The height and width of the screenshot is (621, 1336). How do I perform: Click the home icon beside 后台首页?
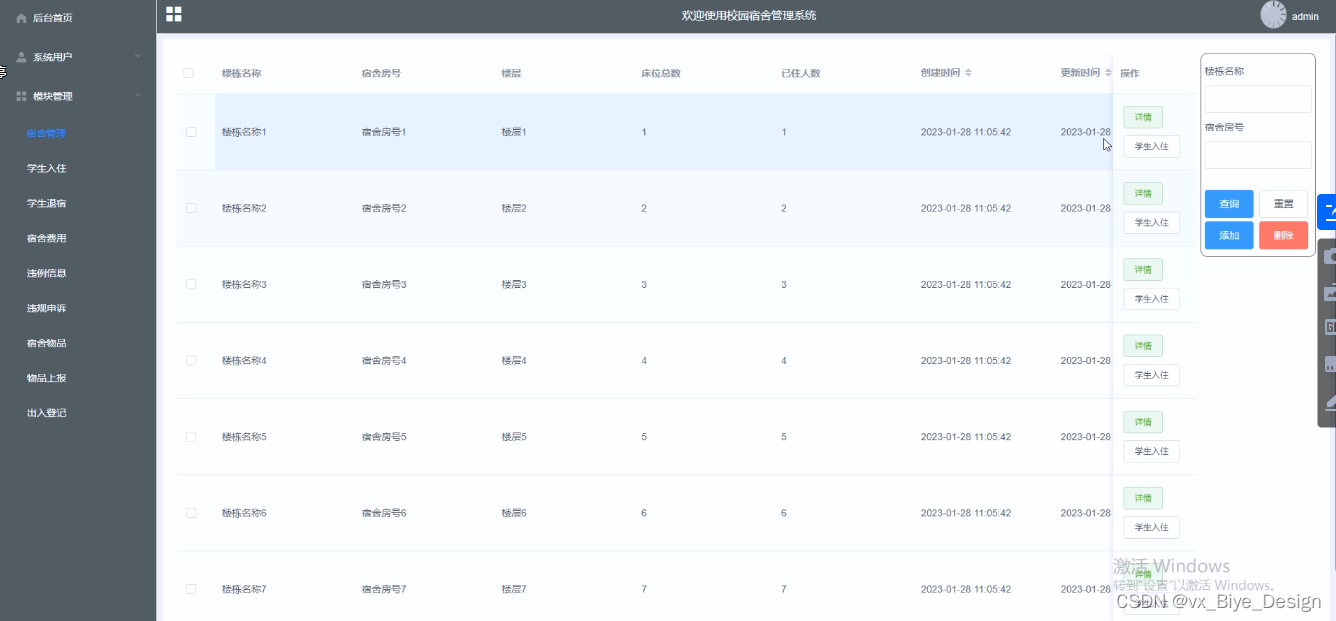[x=21, y=18]
